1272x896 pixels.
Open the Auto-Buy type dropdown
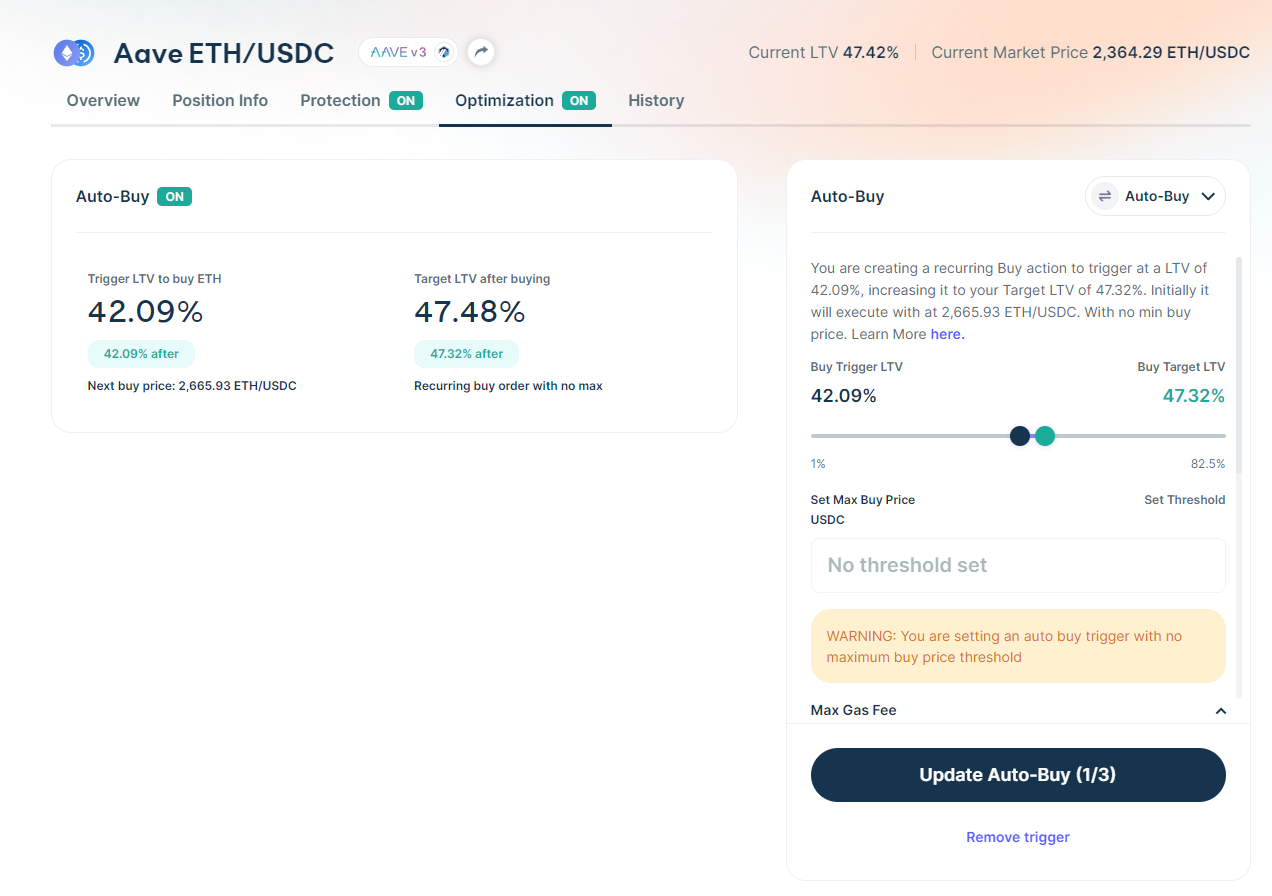pos(1155,196)
